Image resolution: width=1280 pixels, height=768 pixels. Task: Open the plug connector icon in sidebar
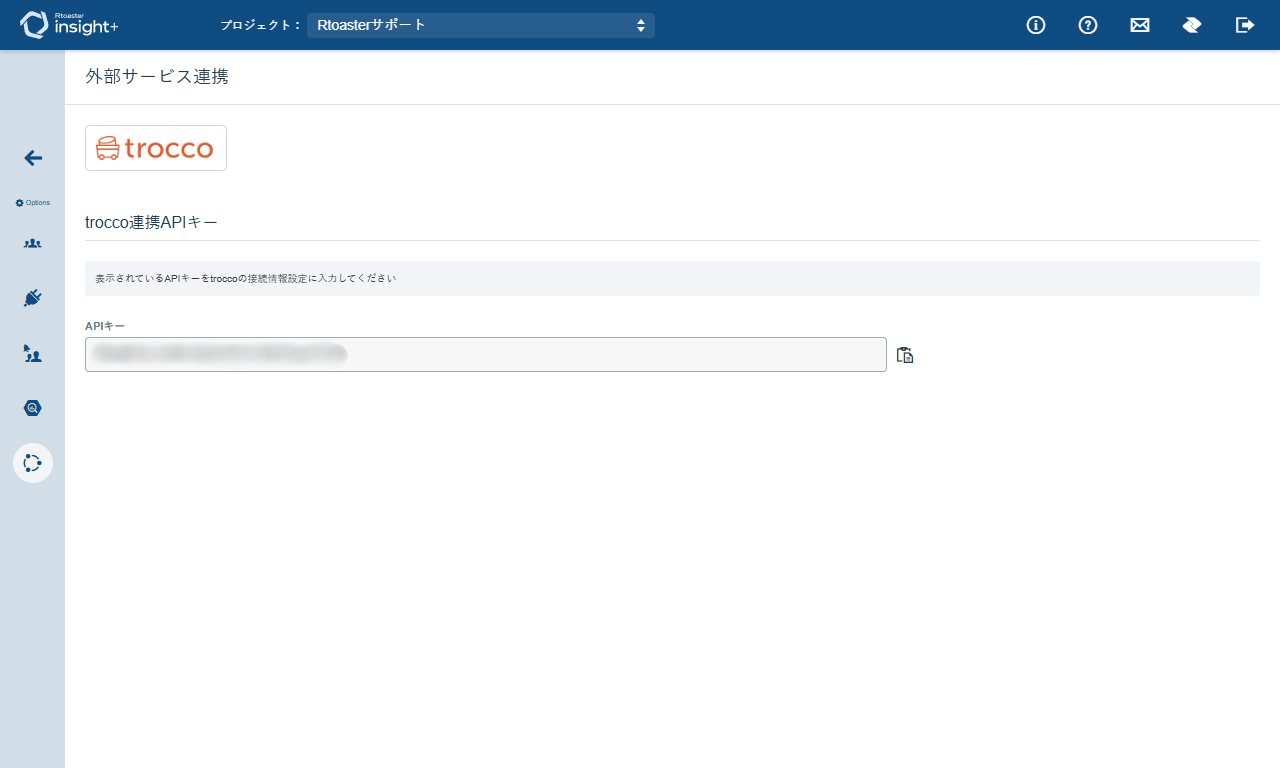click(x=33, y=298)
